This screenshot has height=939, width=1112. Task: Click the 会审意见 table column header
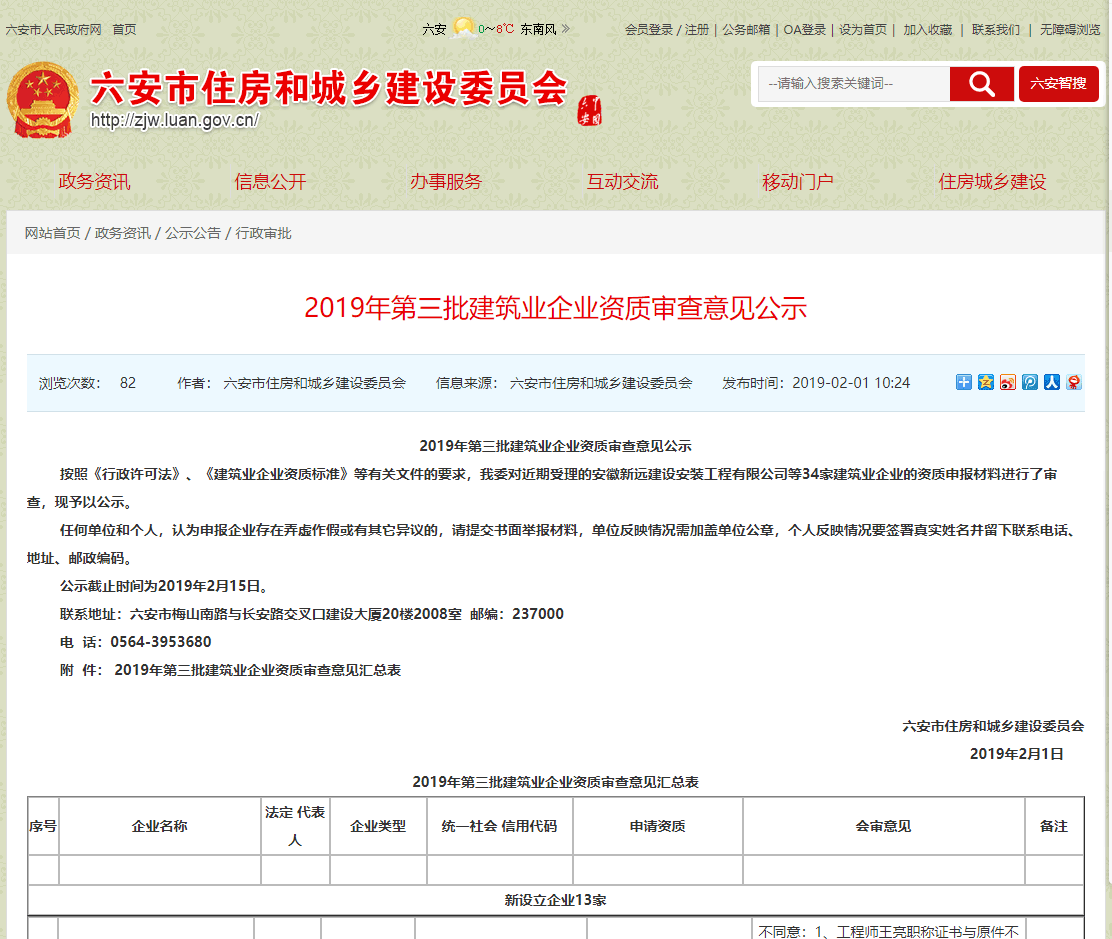884,826
